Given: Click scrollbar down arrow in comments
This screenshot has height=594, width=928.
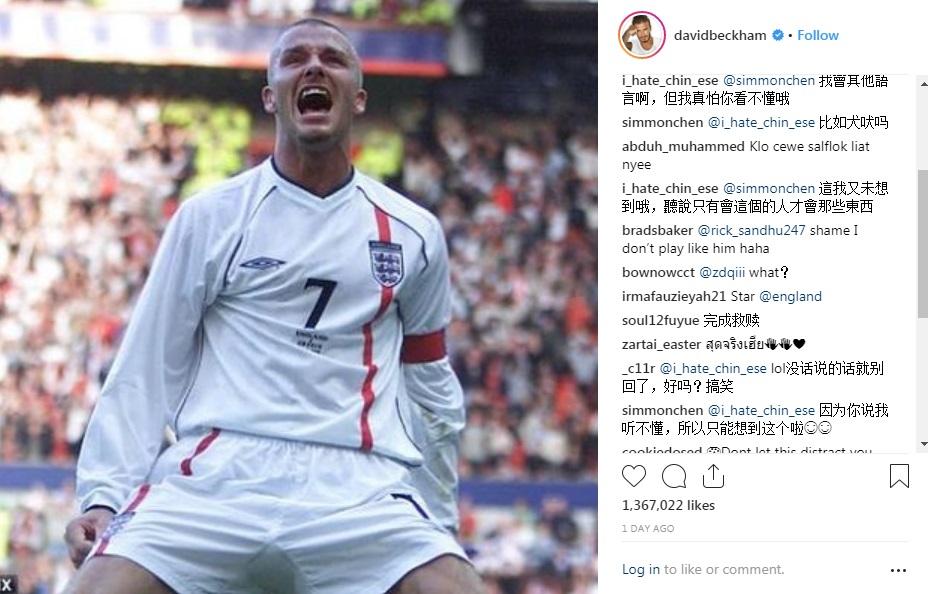Looking at the screenshot, I should point(923,444).
